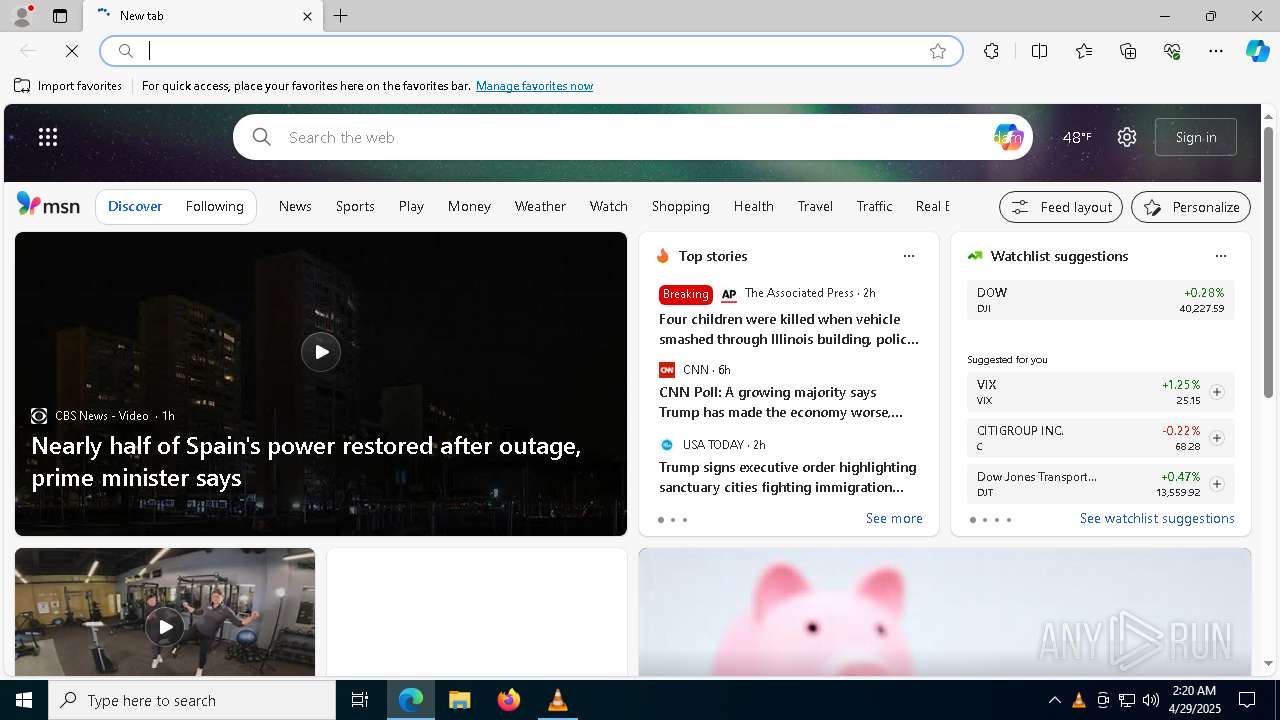Click Import favorites
The width and height of the screenshot is (1280, 720).
[68, 86]
